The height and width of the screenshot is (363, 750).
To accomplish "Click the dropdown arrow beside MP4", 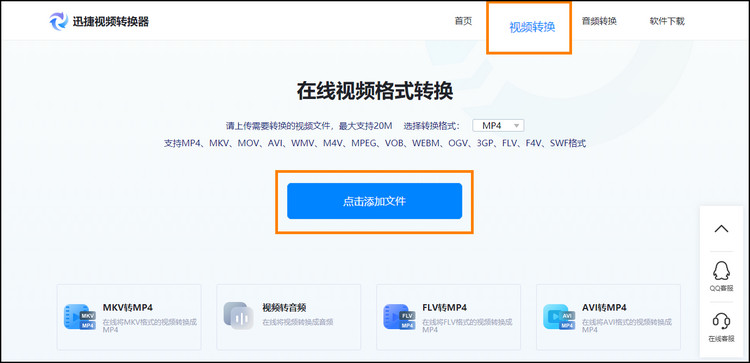I will (x=516, y=126).
